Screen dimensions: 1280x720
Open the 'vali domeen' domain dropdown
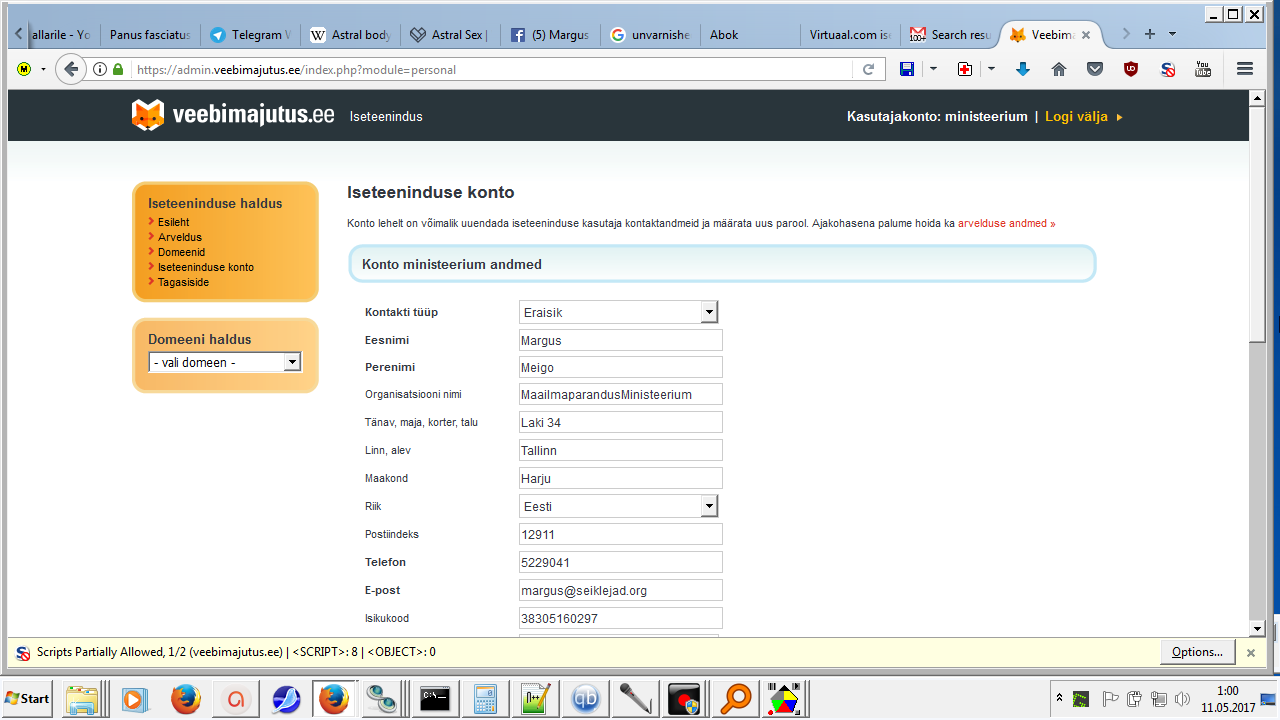coord(225,362)
